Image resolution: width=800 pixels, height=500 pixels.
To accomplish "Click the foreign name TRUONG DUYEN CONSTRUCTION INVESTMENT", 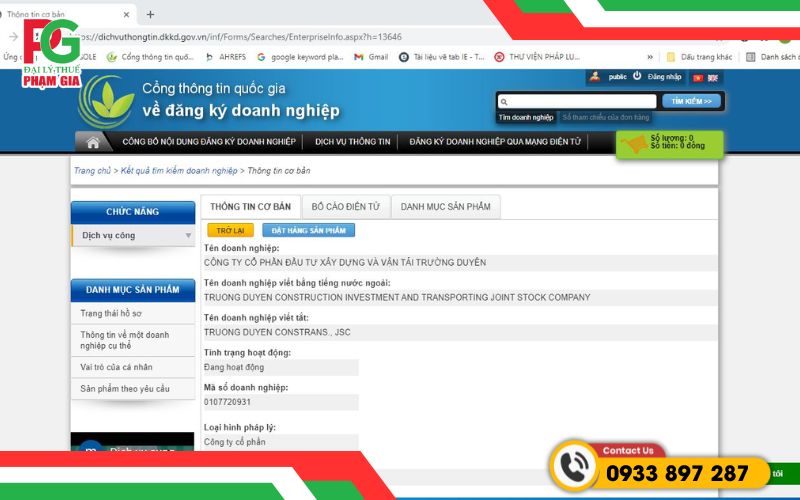I will click(x=397, y=297).
